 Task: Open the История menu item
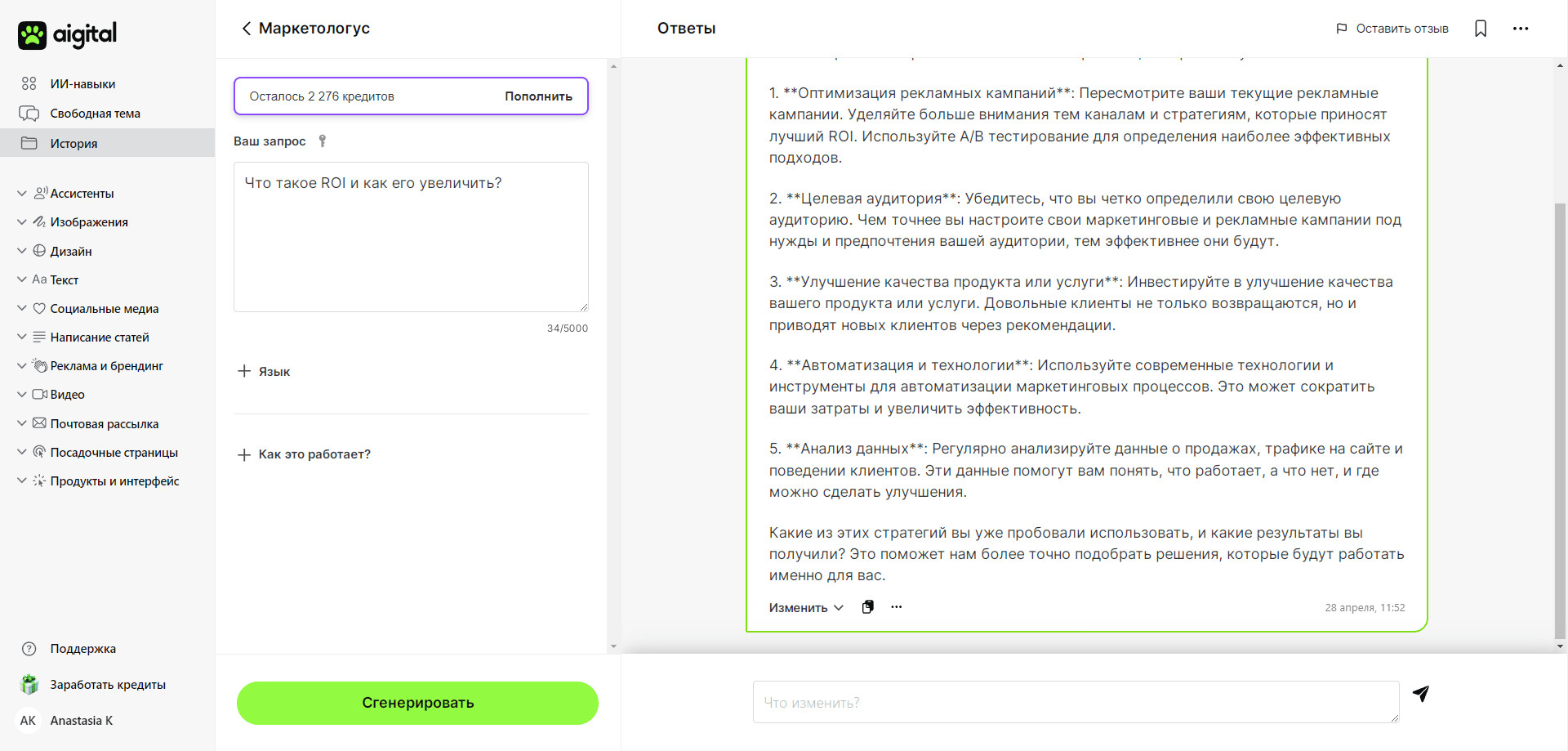107,143
